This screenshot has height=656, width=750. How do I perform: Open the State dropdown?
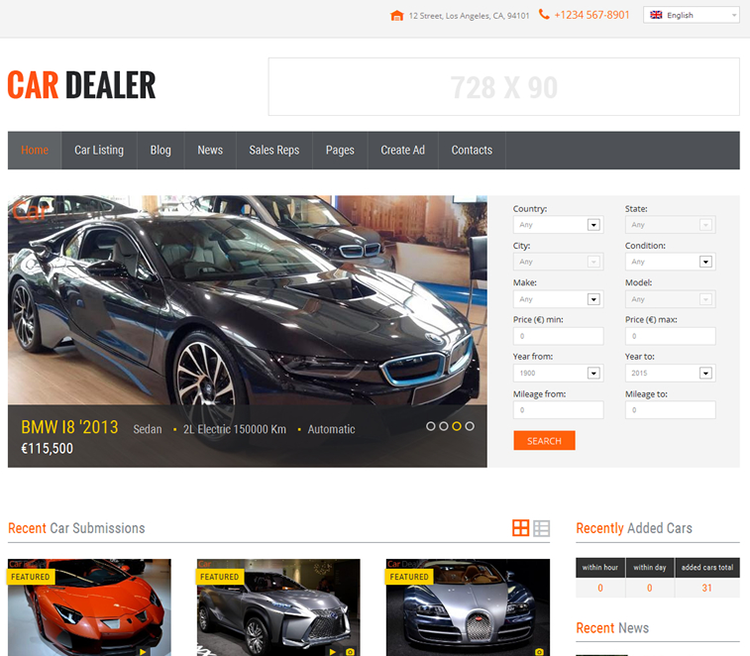[x=670, y=224]
